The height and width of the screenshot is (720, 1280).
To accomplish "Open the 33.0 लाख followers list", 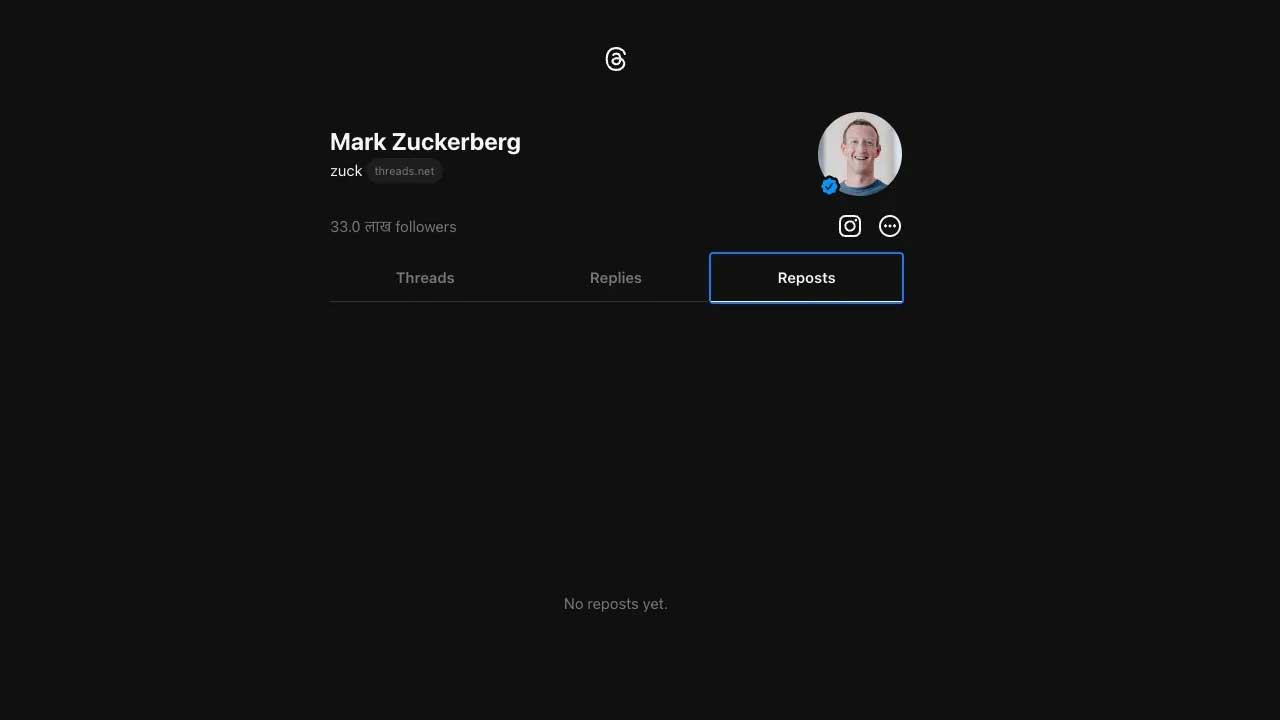I will (393, 227).
